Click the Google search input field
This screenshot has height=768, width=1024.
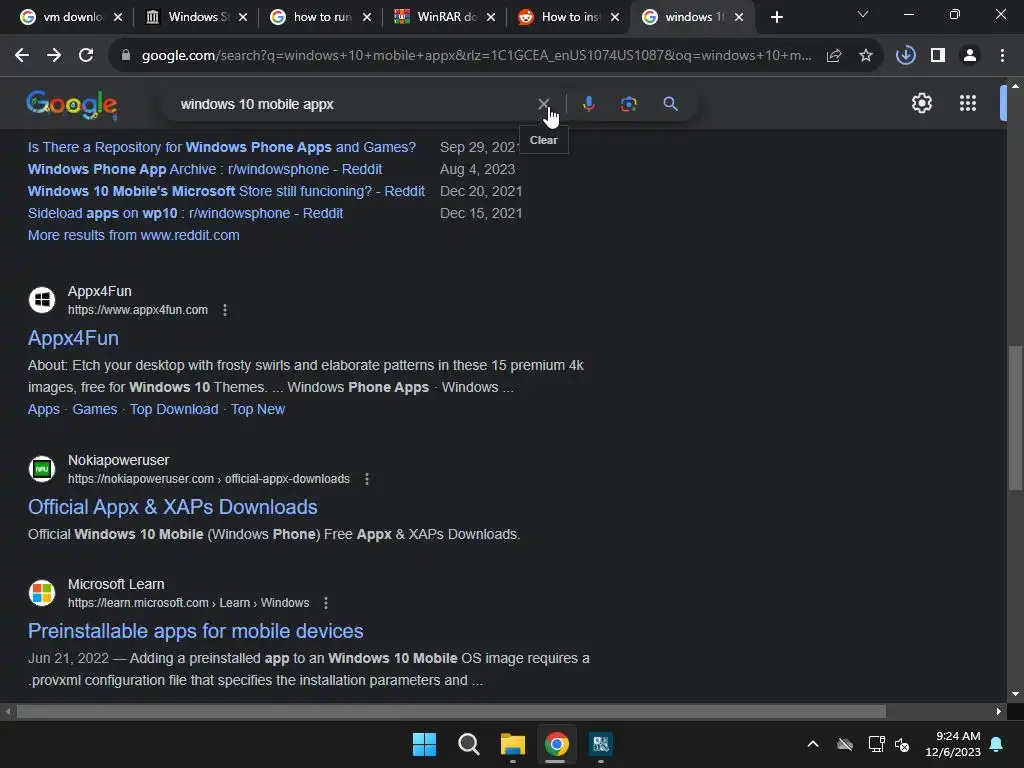(353, 104)
